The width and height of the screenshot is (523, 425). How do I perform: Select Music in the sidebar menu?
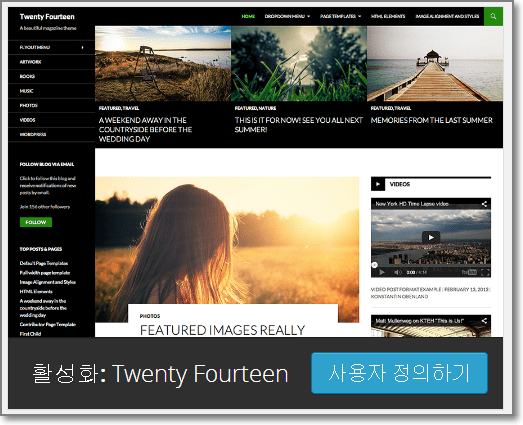click(x=26, y=91)
